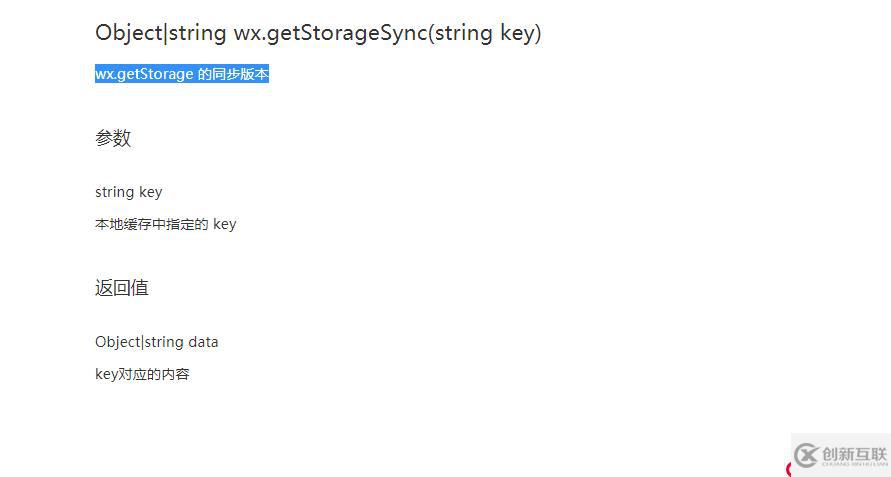
Task: Click the 创新互联 watermark text
Action: pos(855,454)
